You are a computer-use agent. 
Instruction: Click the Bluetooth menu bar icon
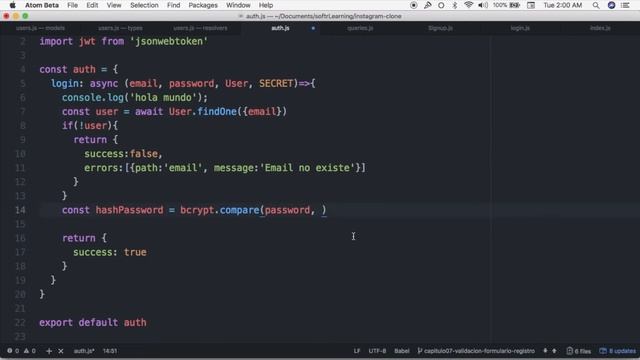tap(455, 5)
